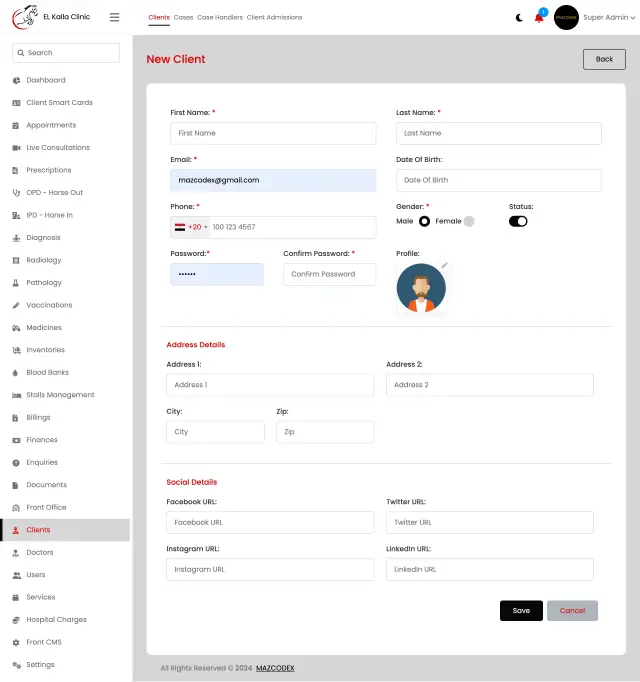The height and width of the screenshot is (682, 640).
Task: Switch to the Client Admissions tab
Action: [274, 17]
